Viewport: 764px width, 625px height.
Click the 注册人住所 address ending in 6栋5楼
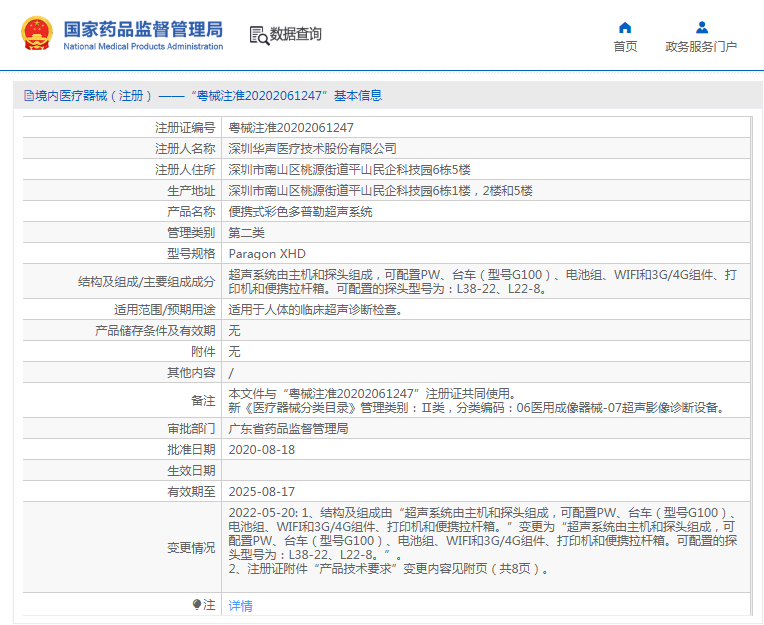pyautogui.click(x=349, y=170)
